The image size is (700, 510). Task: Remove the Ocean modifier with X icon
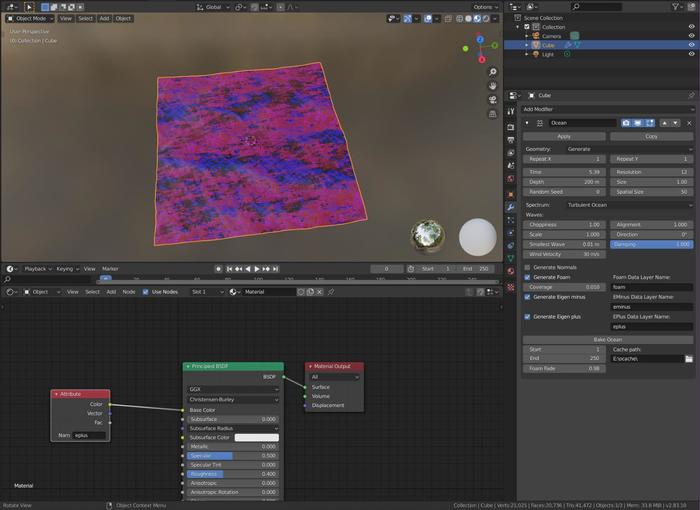(689, 123)
